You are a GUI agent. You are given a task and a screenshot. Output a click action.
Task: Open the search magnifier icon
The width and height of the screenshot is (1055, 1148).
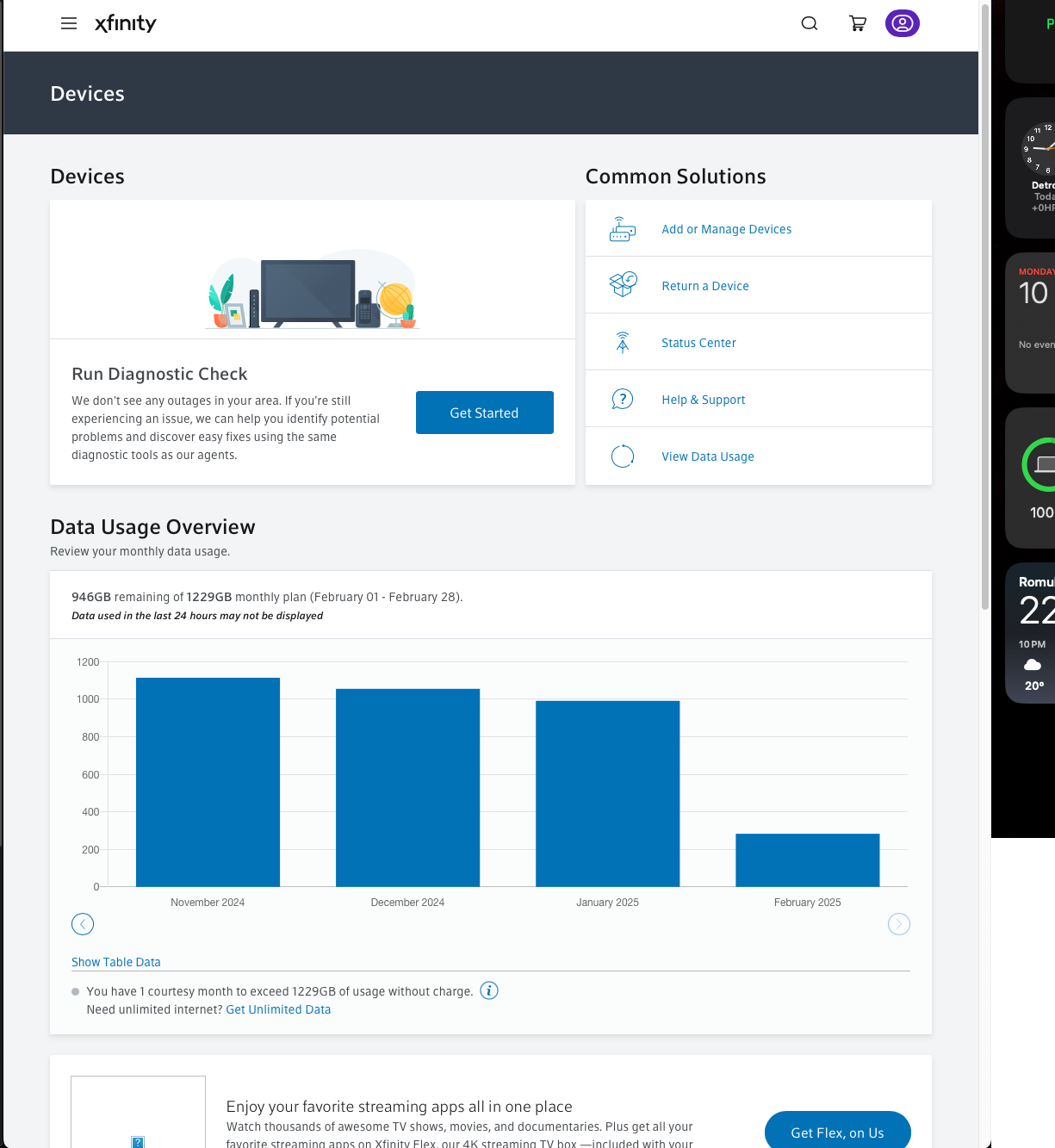810,23
